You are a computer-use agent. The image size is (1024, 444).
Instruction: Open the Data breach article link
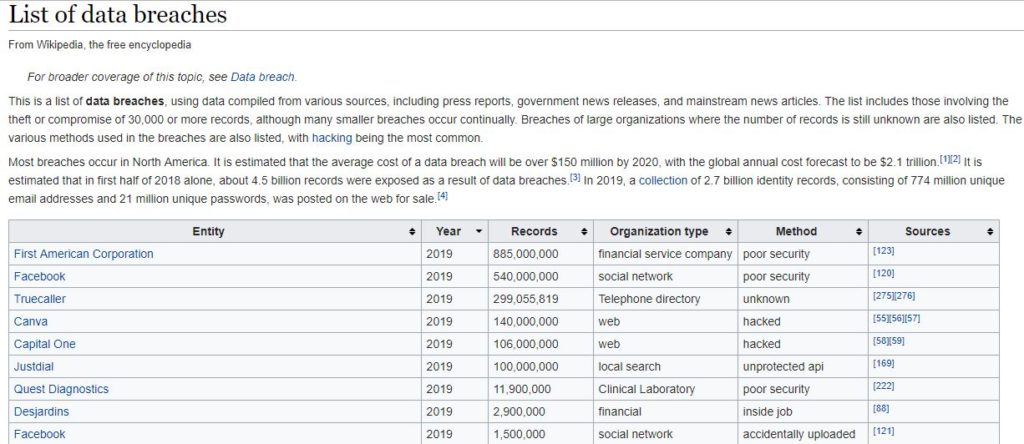[x=263, y=77]
